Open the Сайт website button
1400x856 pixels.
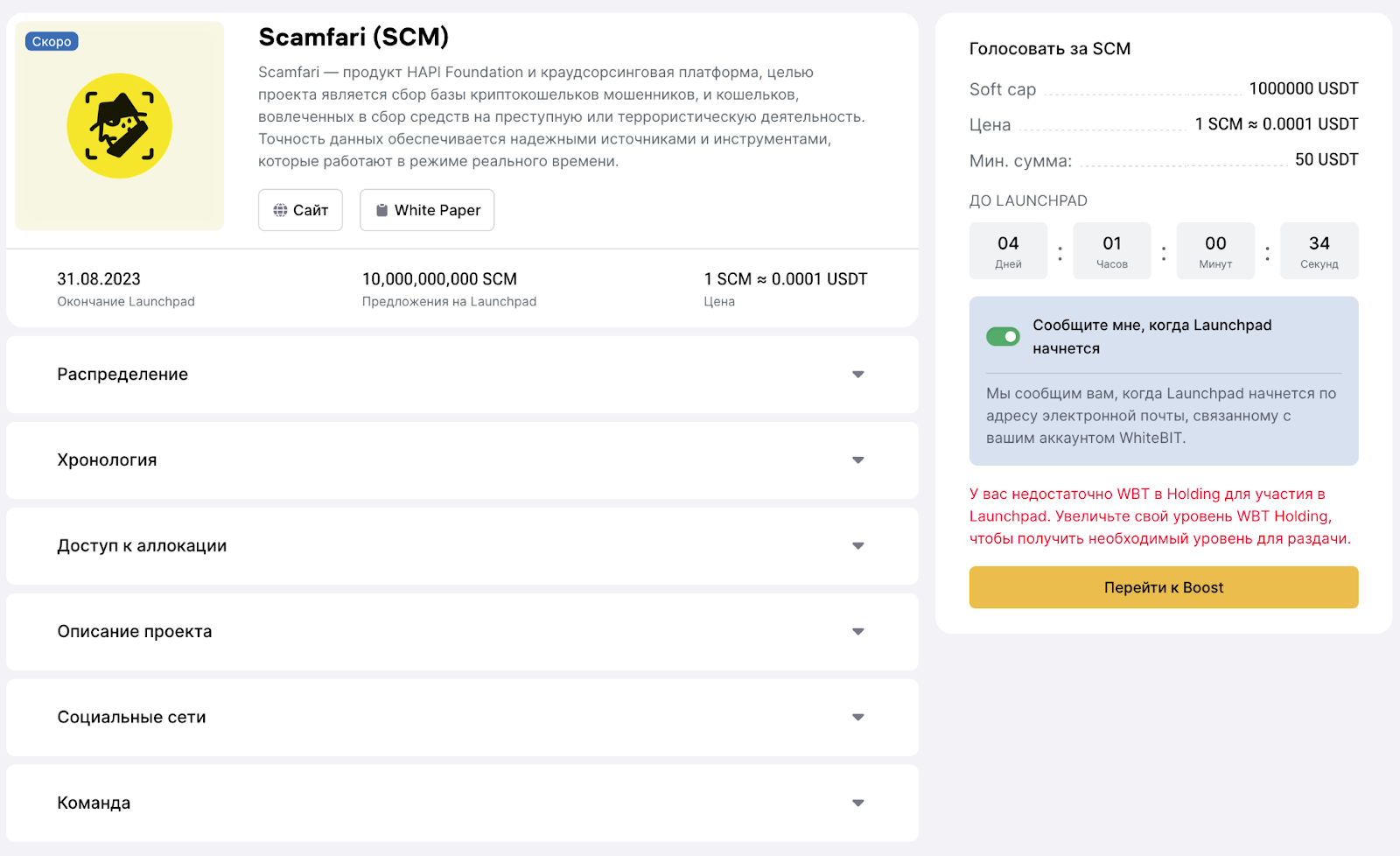coord(300,210)
